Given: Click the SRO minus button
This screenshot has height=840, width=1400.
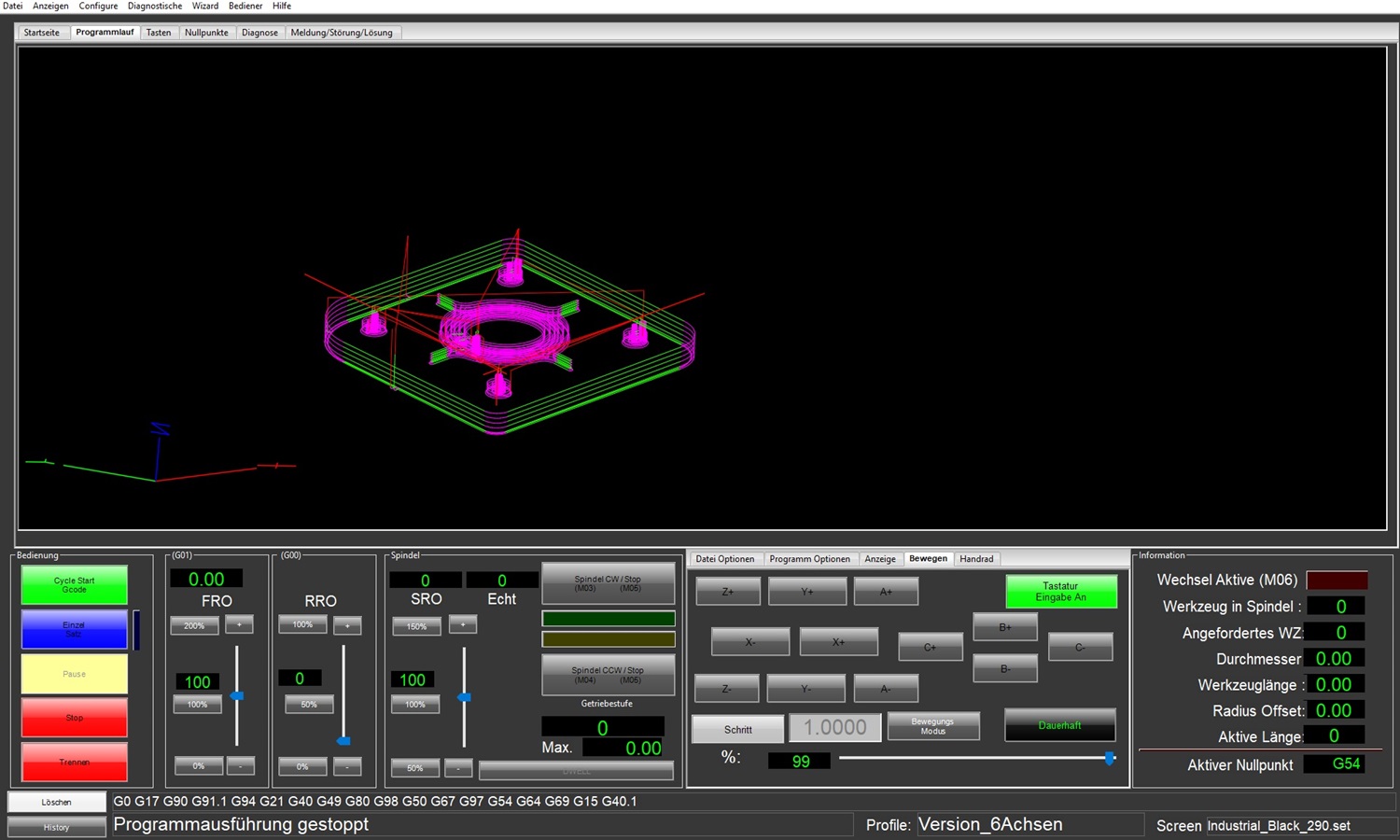Looking at the screenshot, I should pos(458,768).
